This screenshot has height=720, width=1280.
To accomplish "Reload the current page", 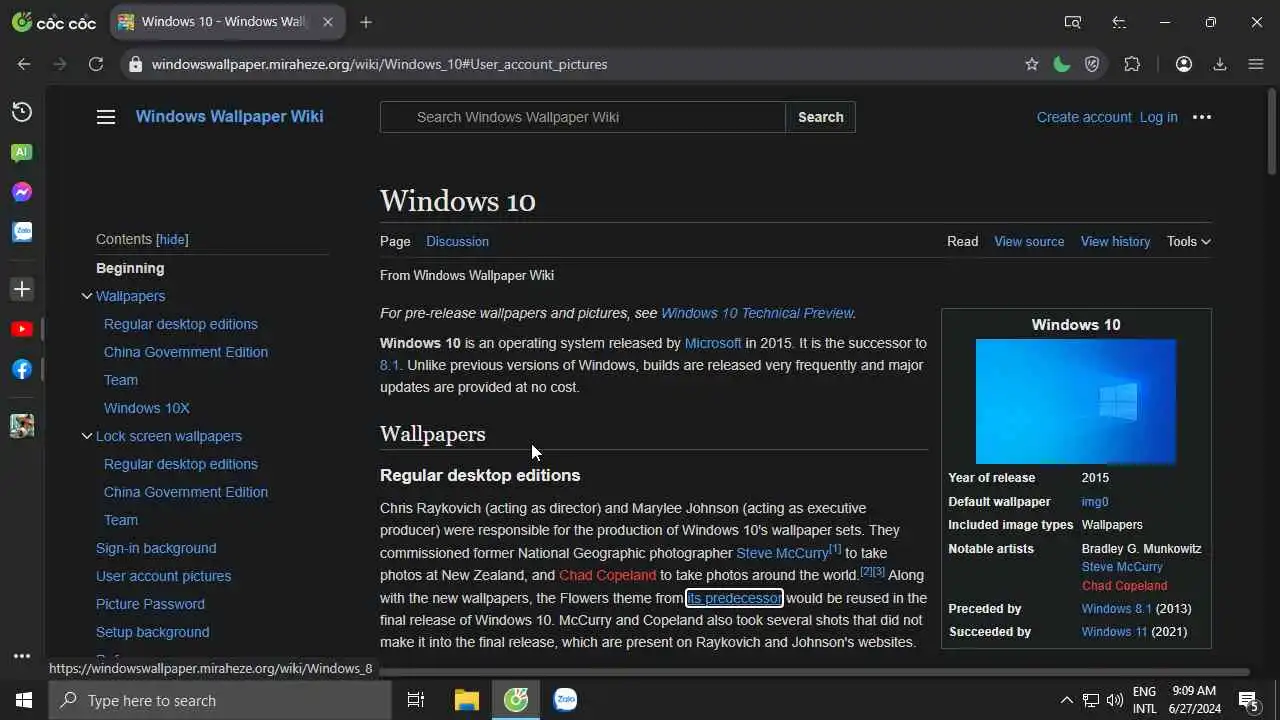I will [x=96, y=64].
